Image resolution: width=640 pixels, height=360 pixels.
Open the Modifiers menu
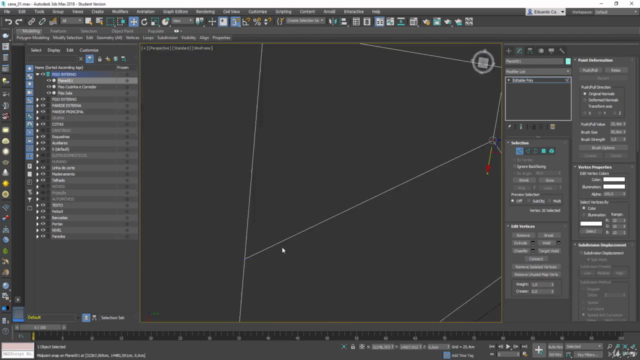[x=120, y=12]
